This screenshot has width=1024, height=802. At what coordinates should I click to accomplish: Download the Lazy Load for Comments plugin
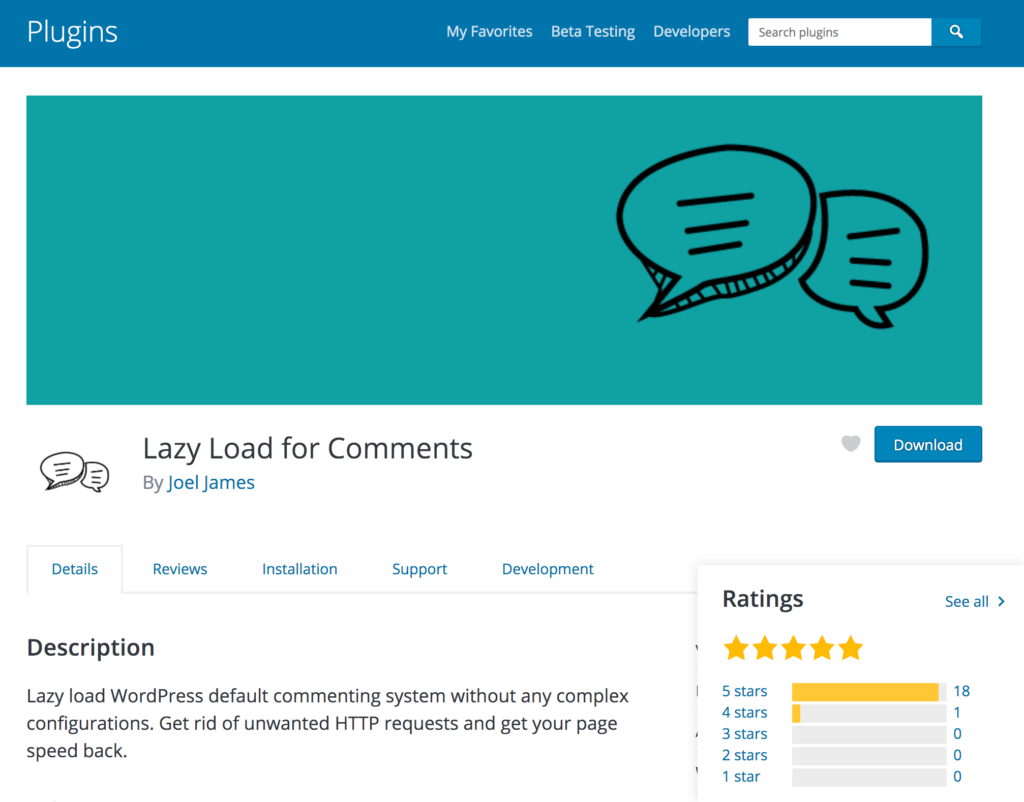click(x=928, y=444)
